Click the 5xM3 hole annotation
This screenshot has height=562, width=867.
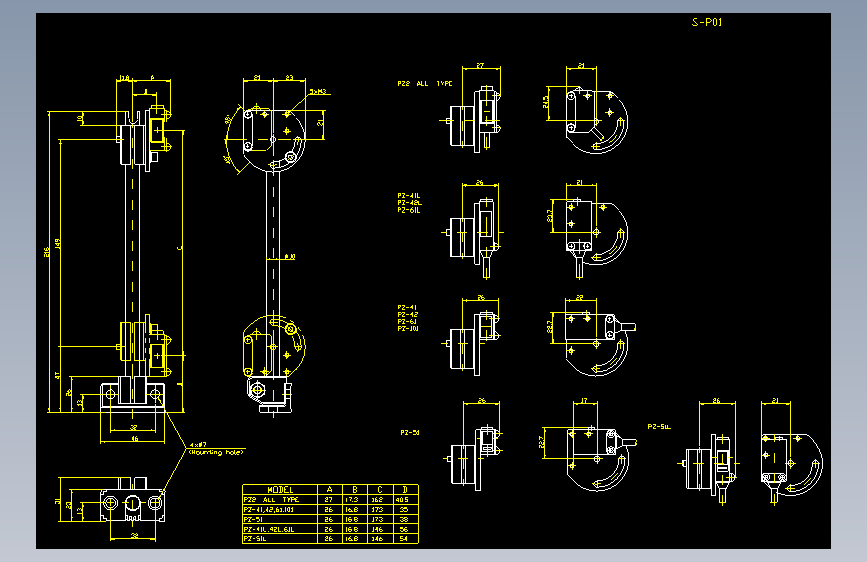point(318,91)
